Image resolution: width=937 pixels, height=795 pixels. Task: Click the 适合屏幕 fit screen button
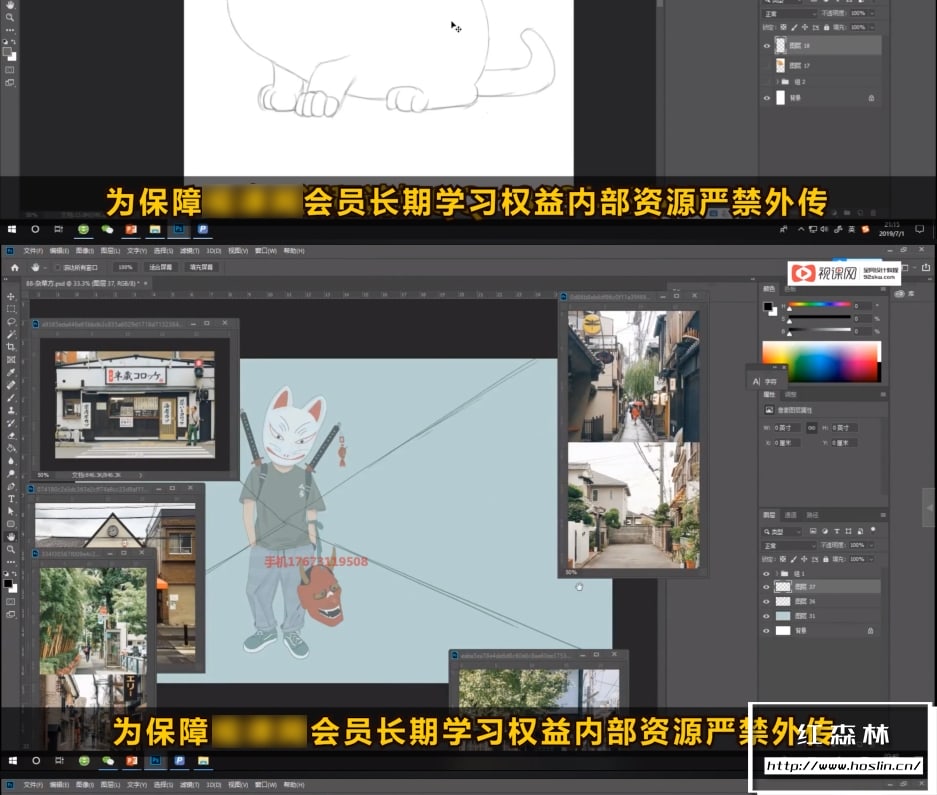160,267
